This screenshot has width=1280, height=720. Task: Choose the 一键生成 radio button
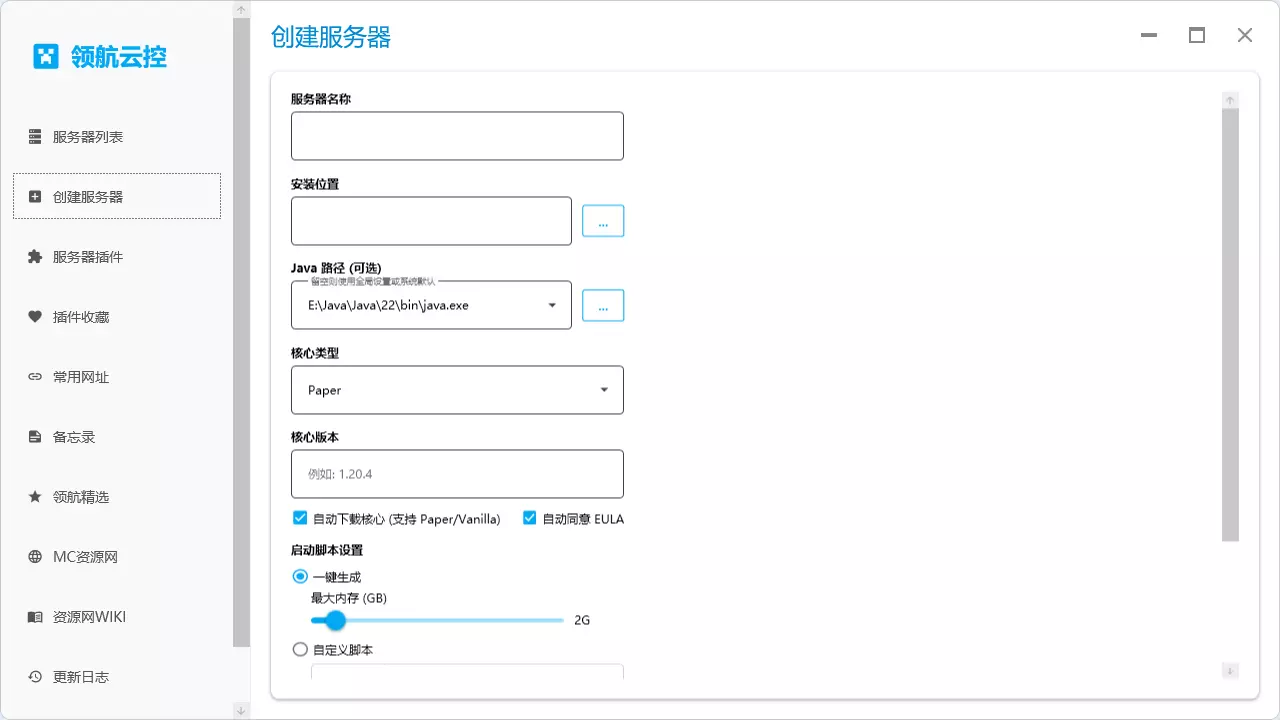(300, 576)
